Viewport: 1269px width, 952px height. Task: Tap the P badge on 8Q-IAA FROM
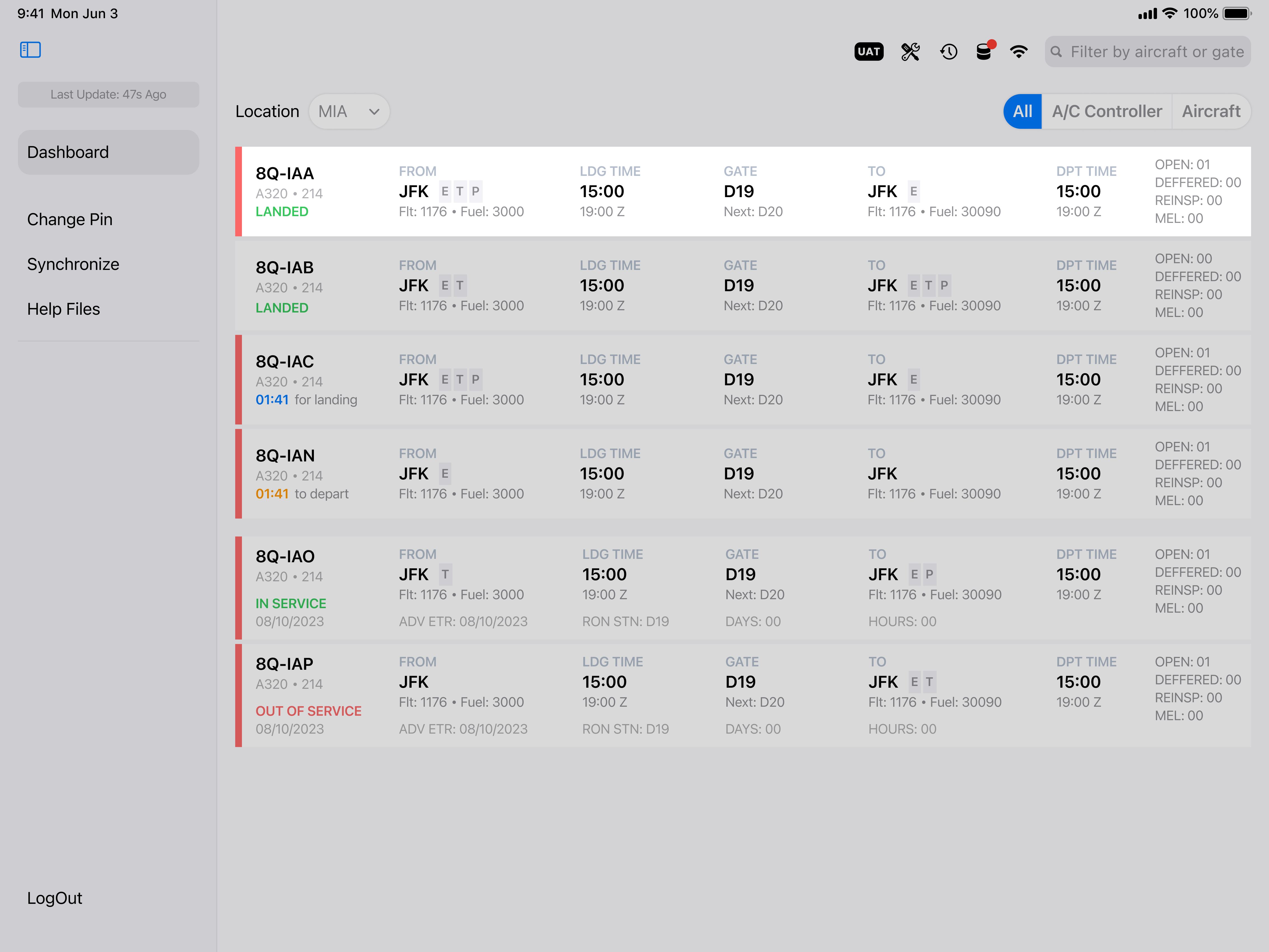coord(475,191)
